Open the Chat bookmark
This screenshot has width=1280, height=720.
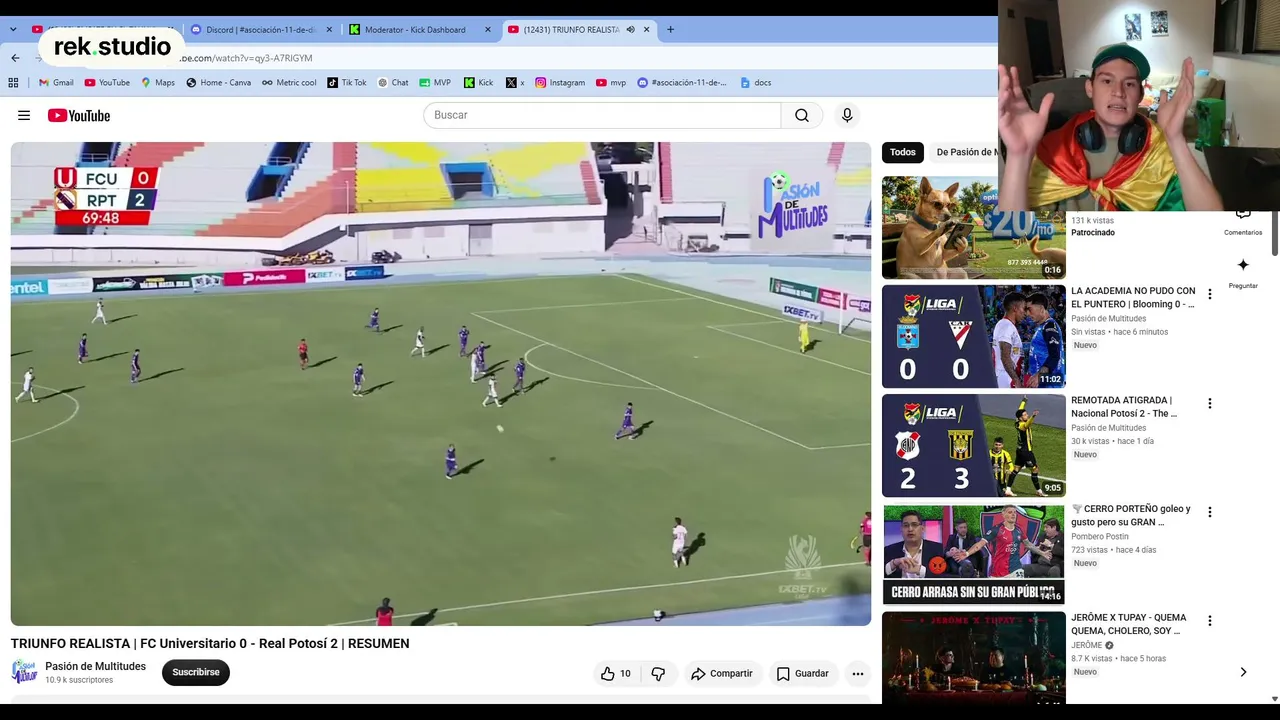click(393, 83)
